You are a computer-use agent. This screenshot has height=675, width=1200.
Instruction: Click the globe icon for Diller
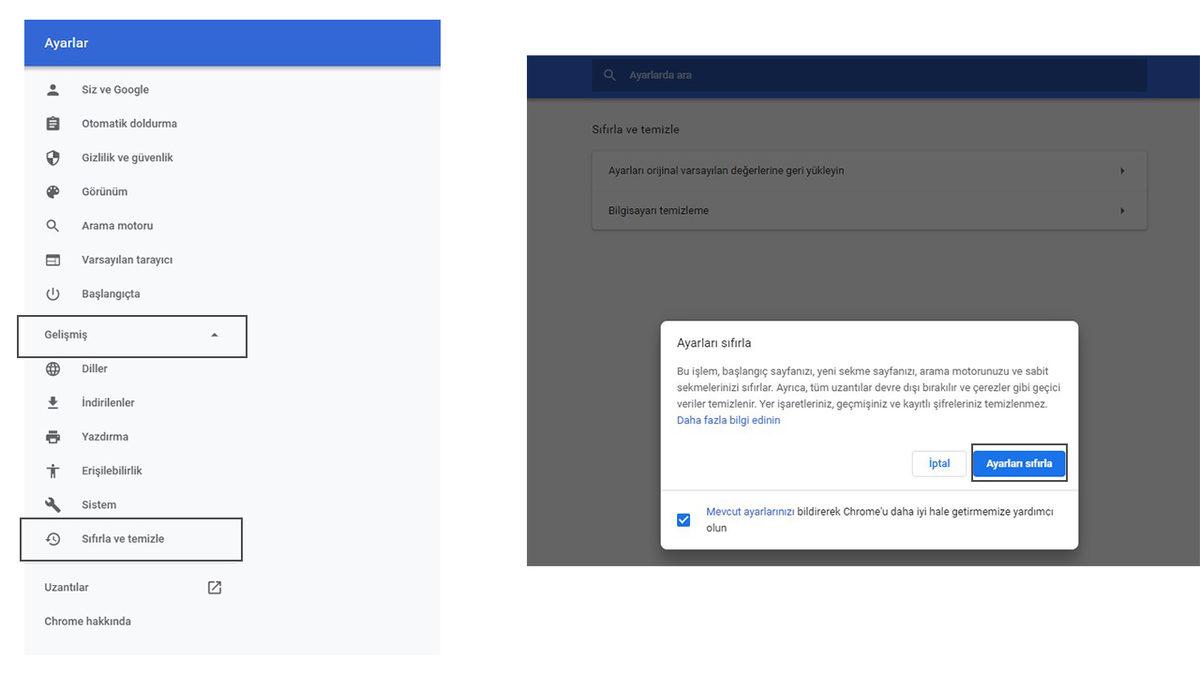coord(53,369)
